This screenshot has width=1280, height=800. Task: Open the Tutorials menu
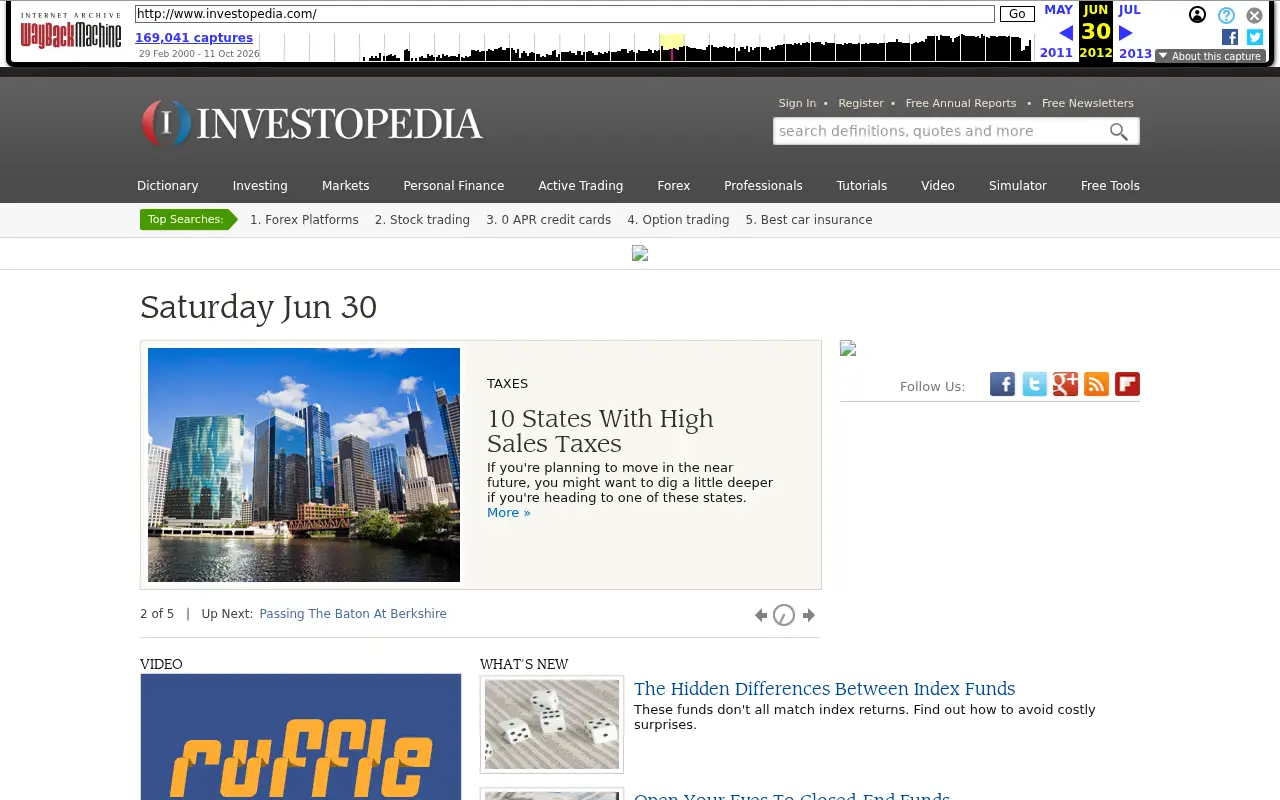pyautogui.click(x=862, y=186)
